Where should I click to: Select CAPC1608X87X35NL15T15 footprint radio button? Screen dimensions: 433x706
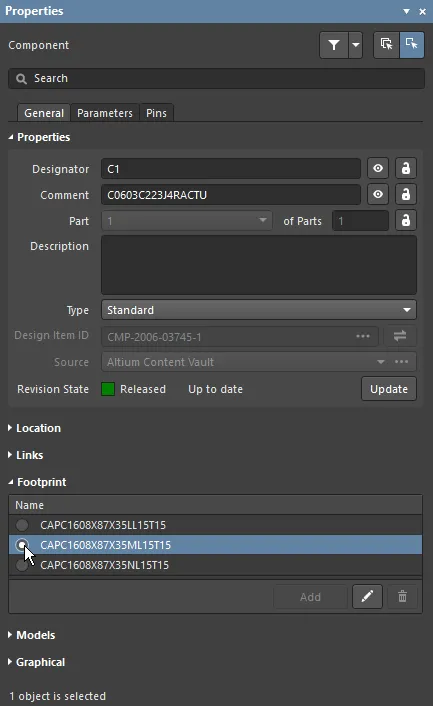click(22, 565)
